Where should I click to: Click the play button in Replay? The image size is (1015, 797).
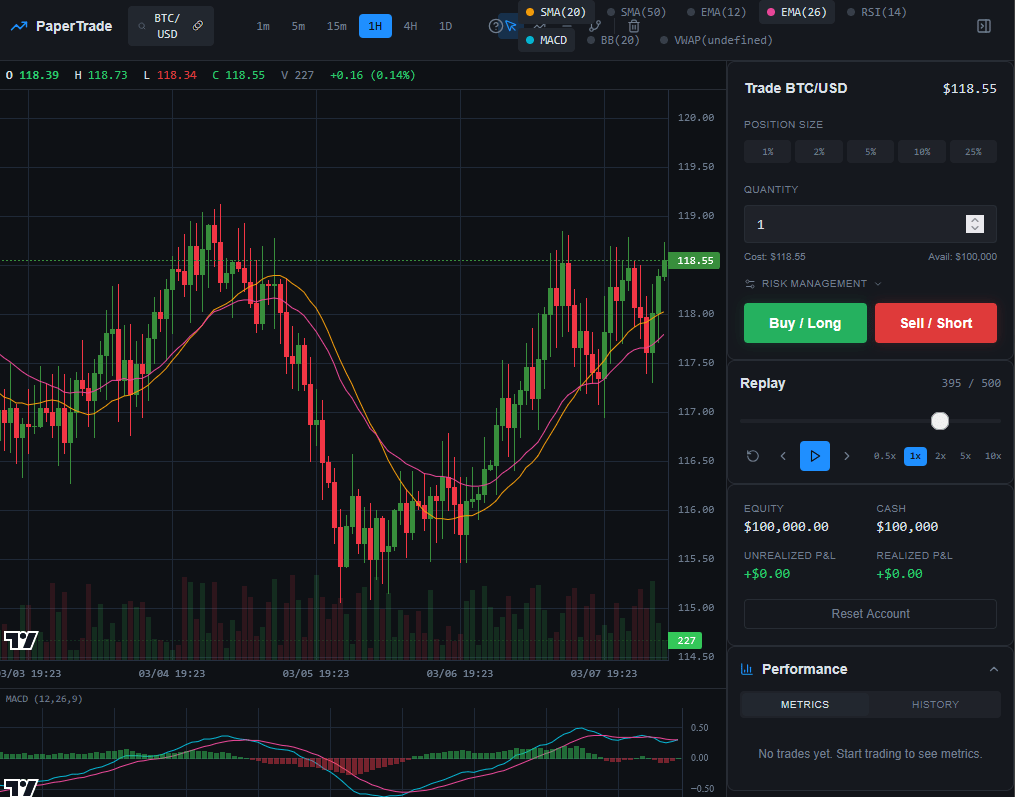coord(814,456)
